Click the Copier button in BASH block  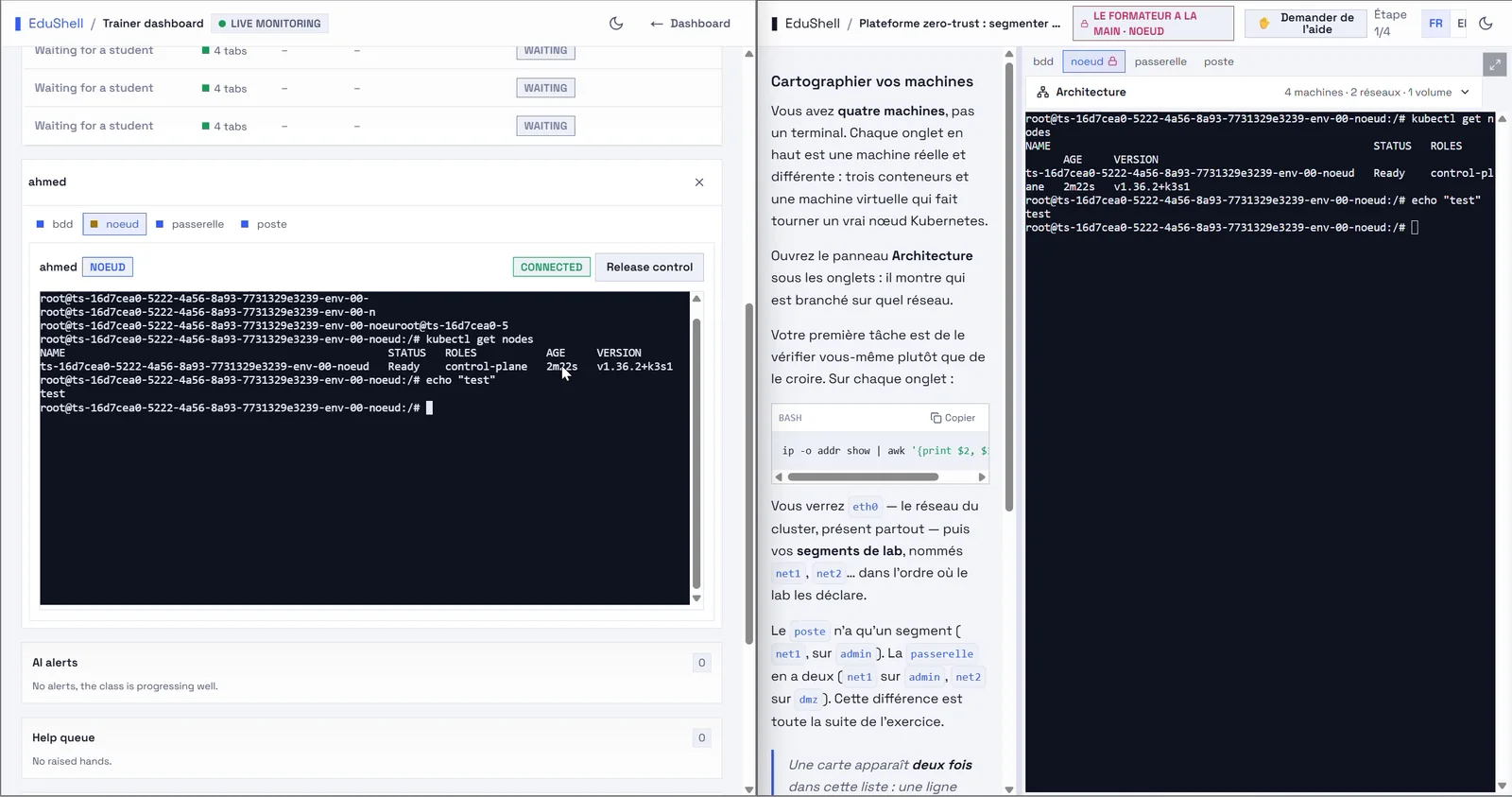pyautogui.click(x=953, y=418)
